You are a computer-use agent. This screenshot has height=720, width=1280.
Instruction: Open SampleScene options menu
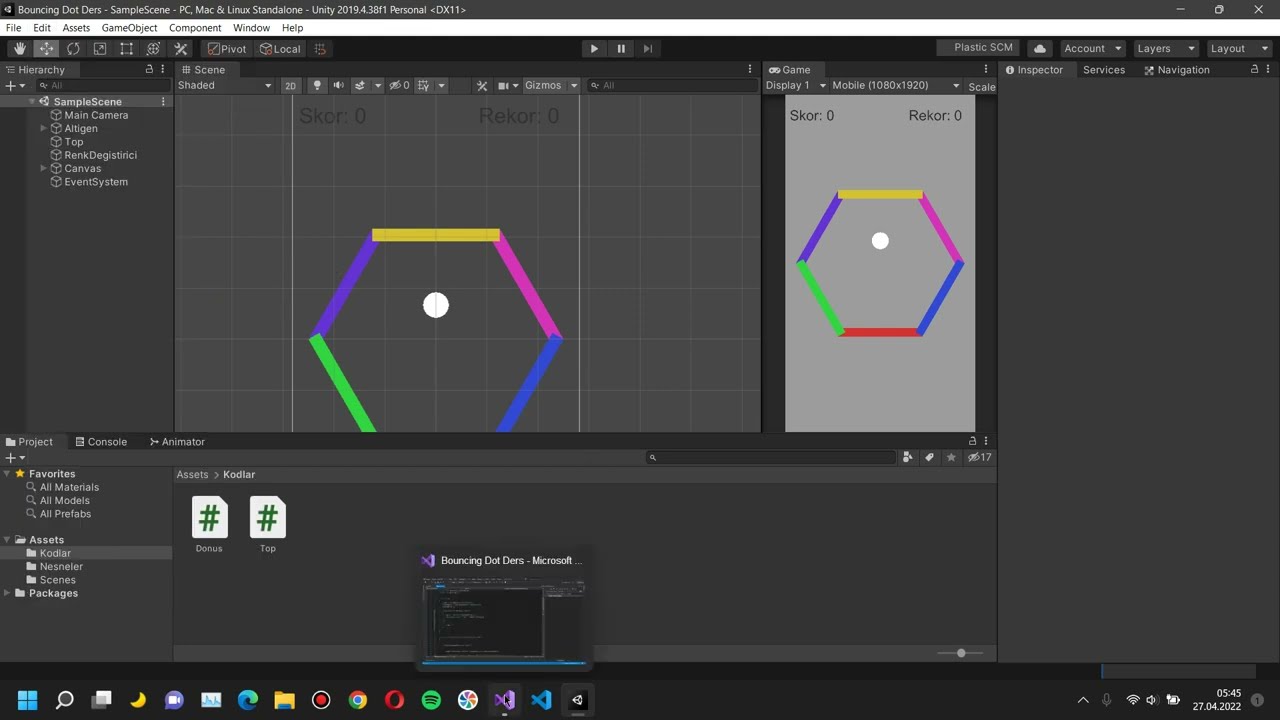click(x=163, y=102)
